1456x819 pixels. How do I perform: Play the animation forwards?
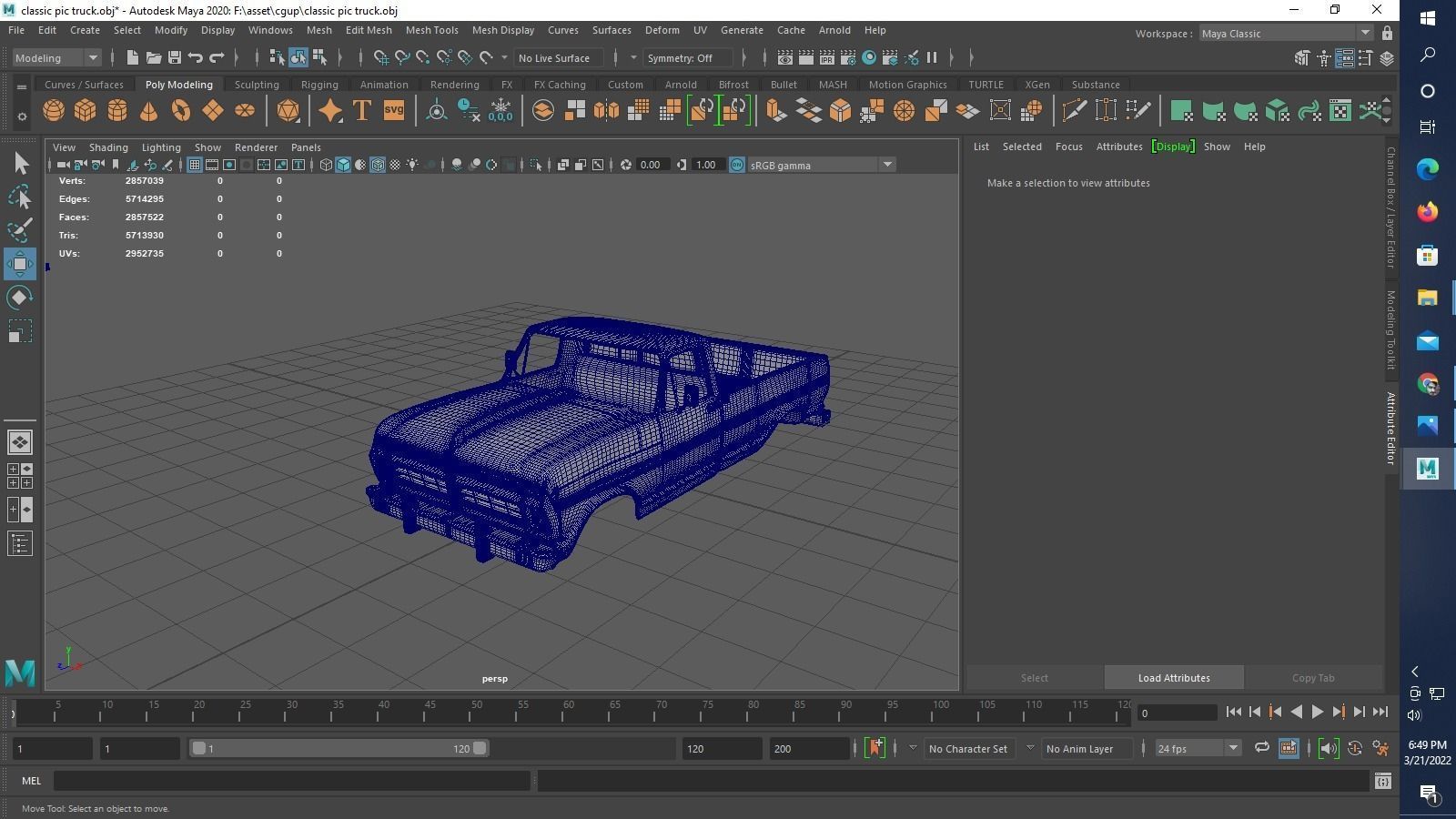tap(1318, 713)
